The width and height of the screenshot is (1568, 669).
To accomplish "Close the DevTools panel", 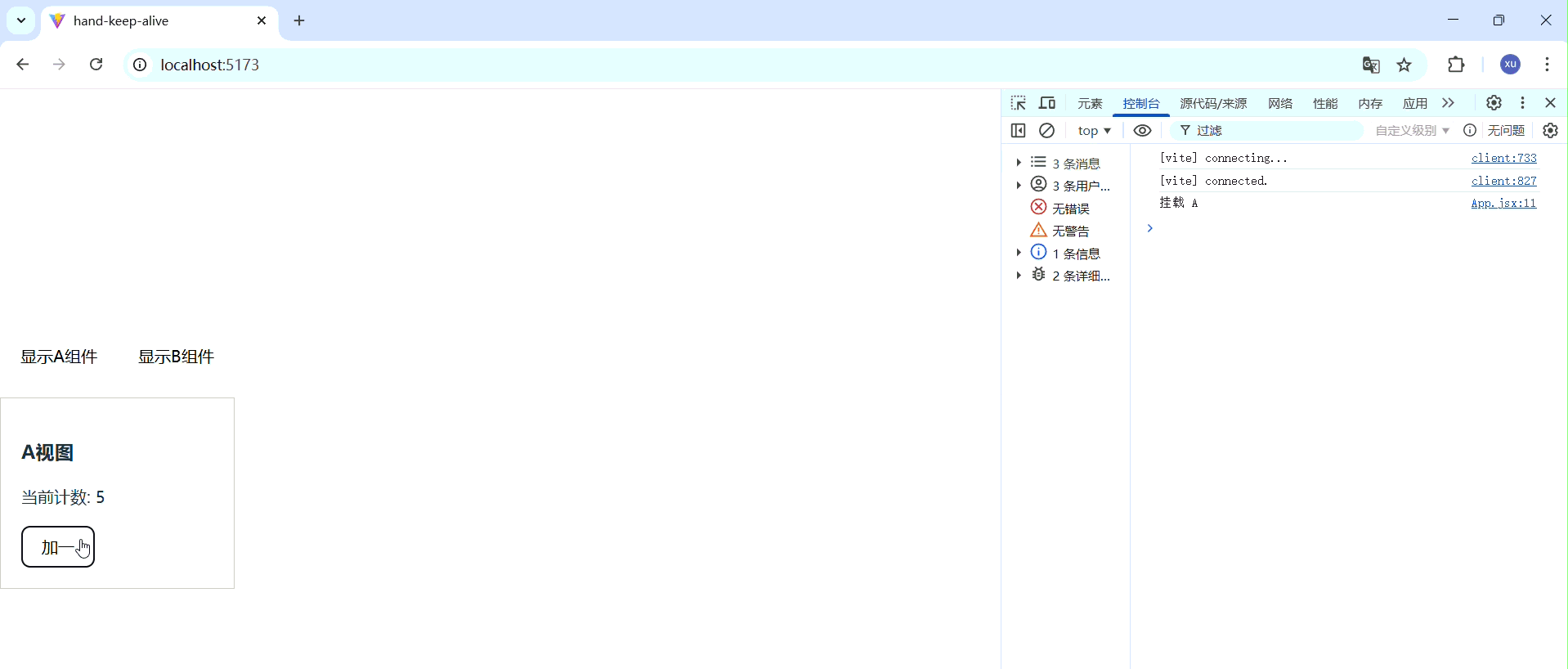I will (x=1550, y=103).
